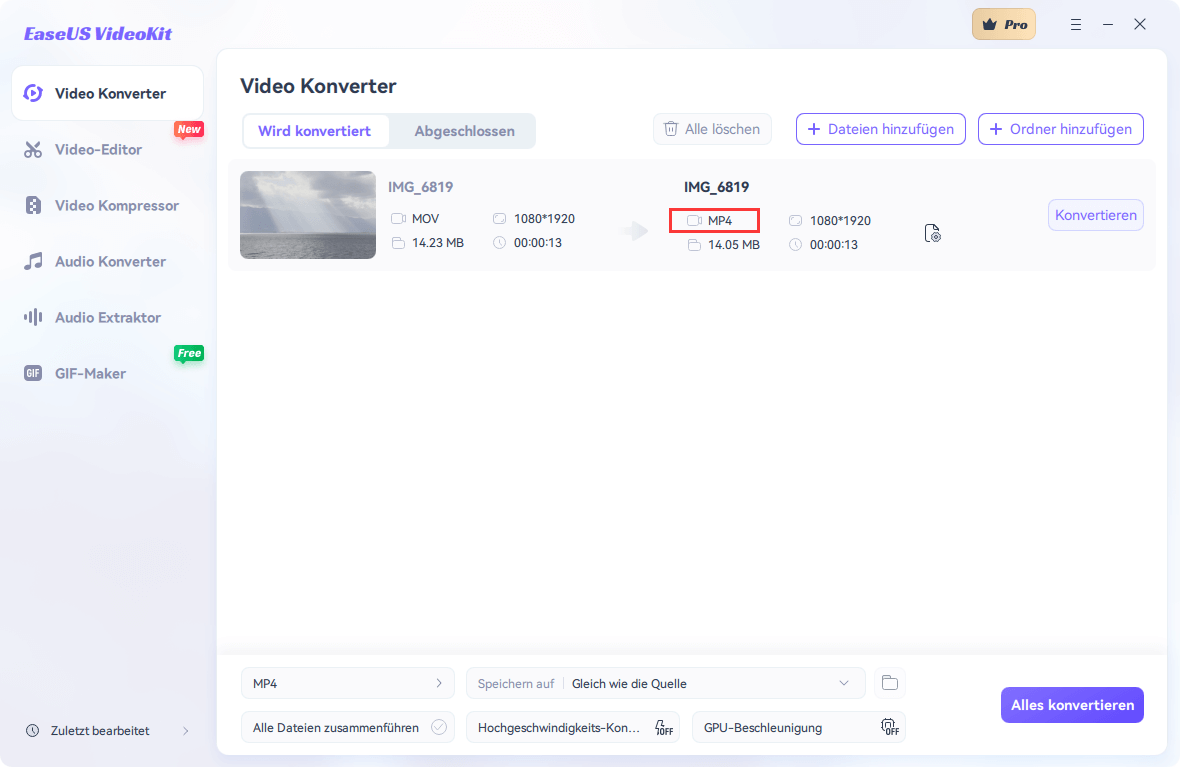
Task: Open the hamburger menu in title bar
Action: [x=1076, y=25]
